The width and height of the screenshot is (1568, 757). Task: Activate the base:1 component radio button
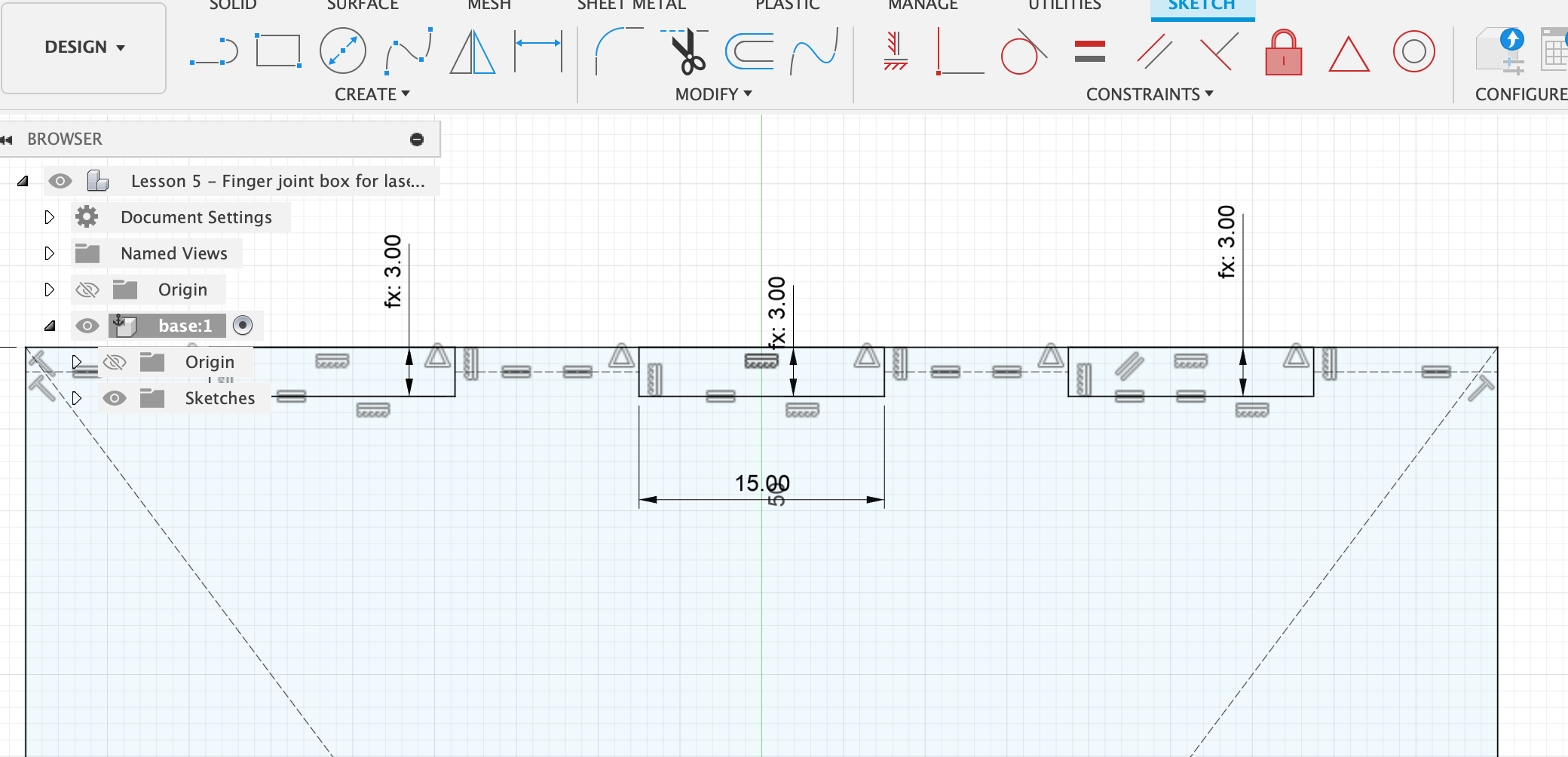[243, 325]
